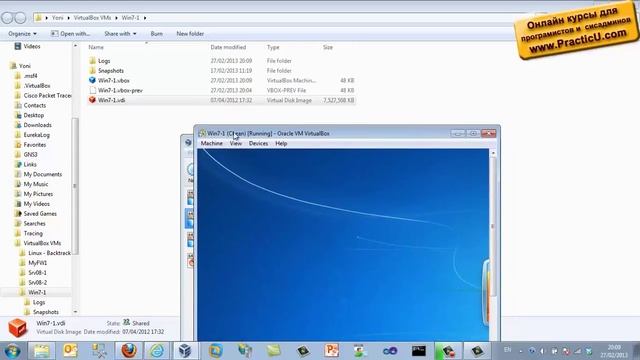
Task: Open EurekaLog folder in navigation tree
Action: click(x=36, y=135)
